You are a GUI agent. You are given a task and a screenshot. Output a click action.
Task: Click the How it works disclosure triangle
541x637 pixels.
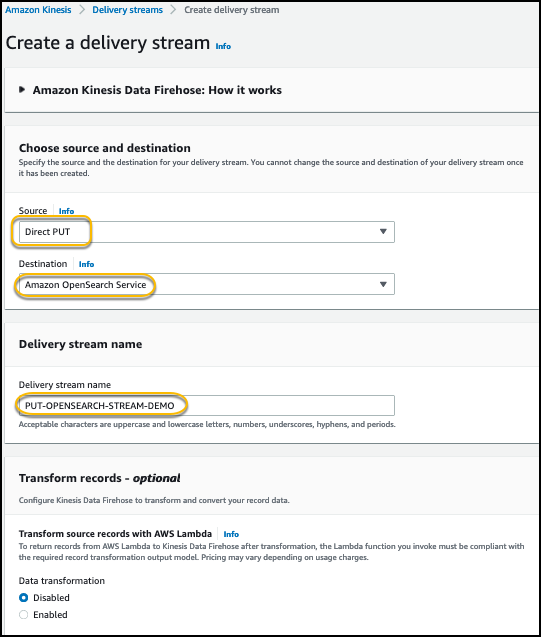coord(22,90)
